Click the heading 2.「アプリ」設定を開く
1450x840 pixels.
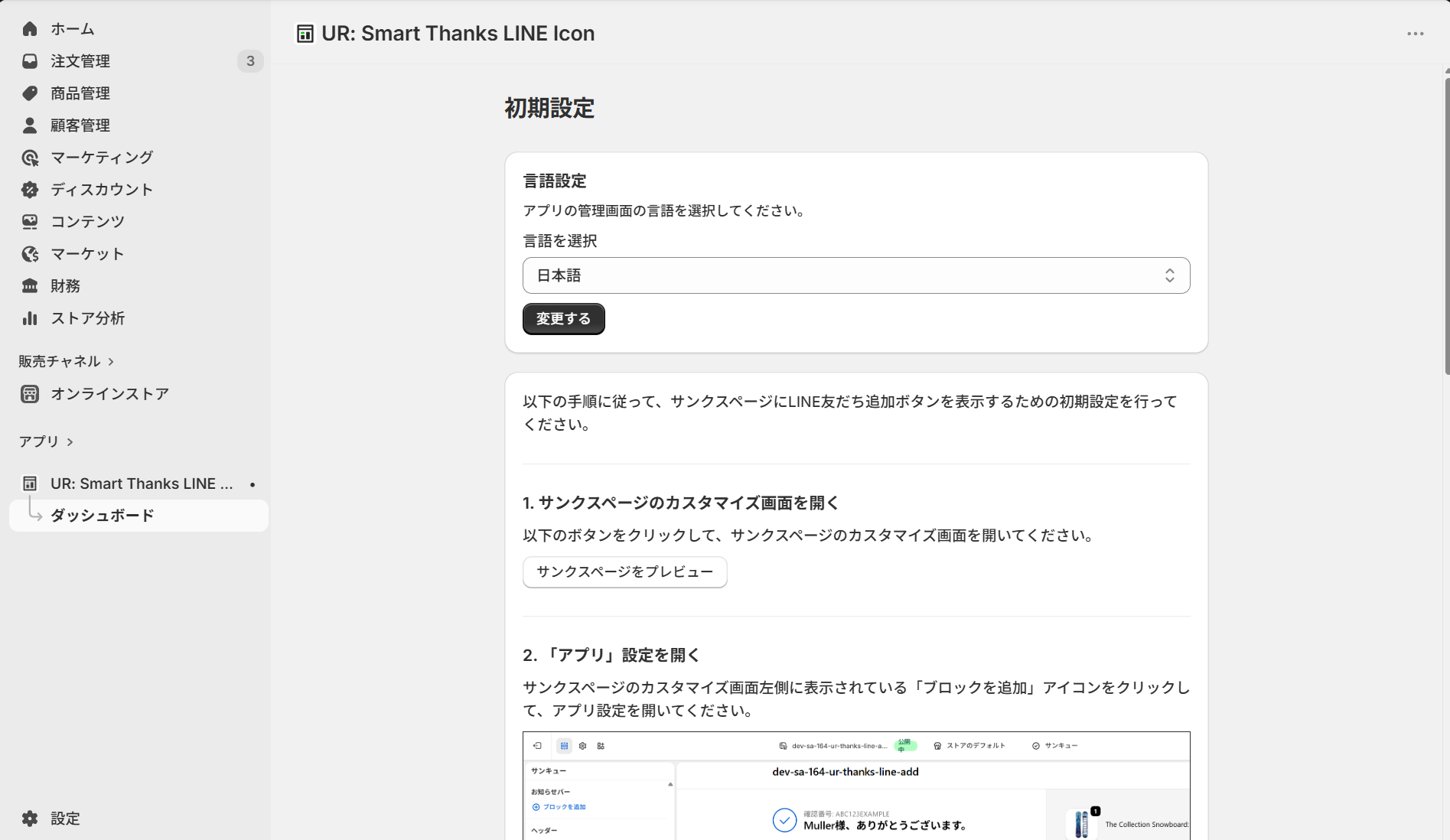tap(611, 656)
